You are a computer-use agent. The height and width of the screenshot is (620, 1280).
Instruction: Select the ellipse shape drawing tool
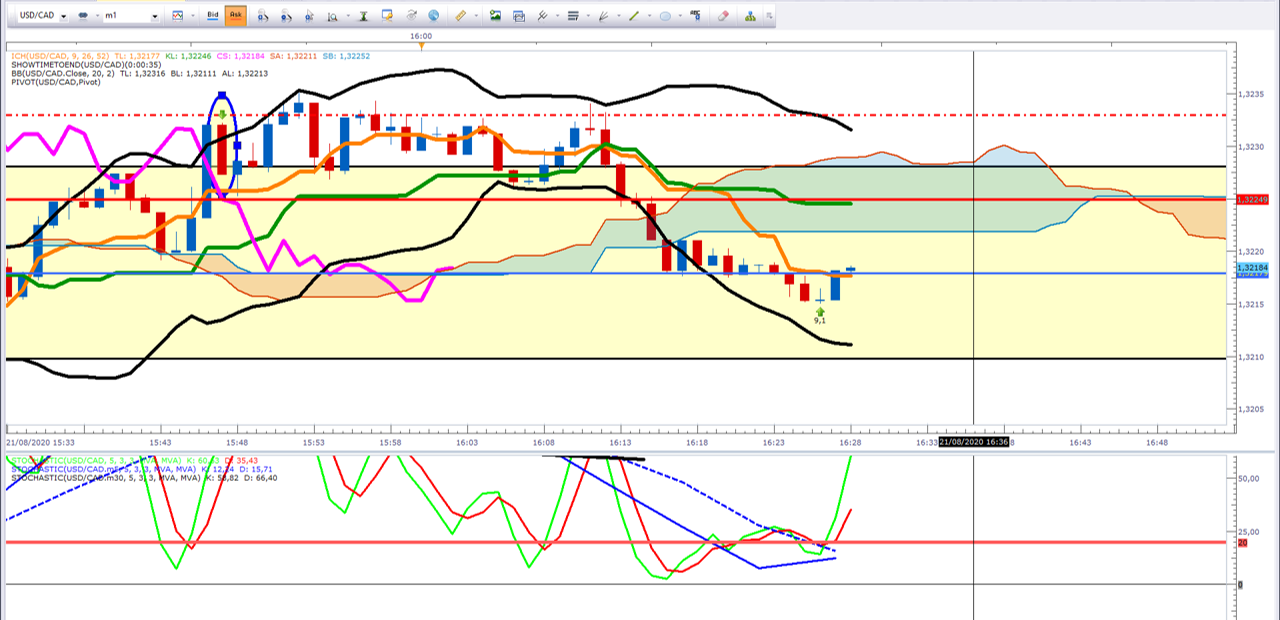(665, 16)
